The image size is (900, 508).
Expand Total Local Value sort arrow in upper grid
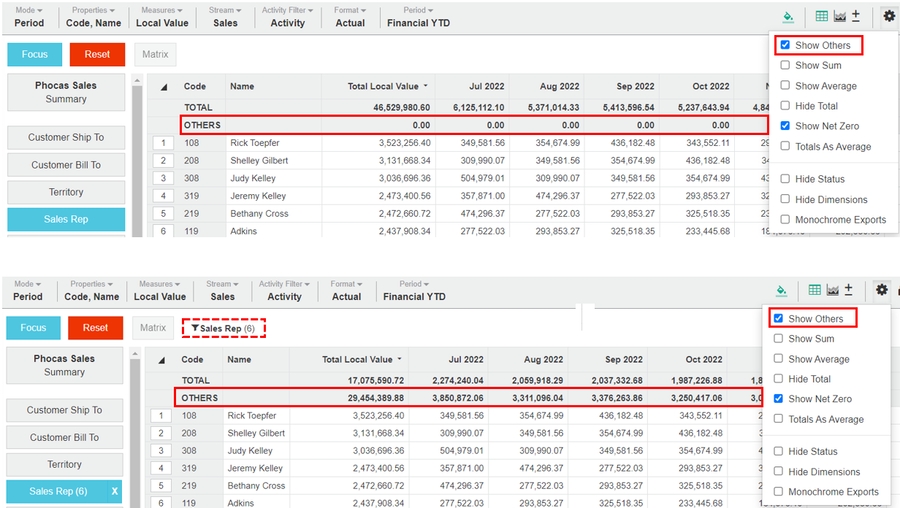(427, 87)
